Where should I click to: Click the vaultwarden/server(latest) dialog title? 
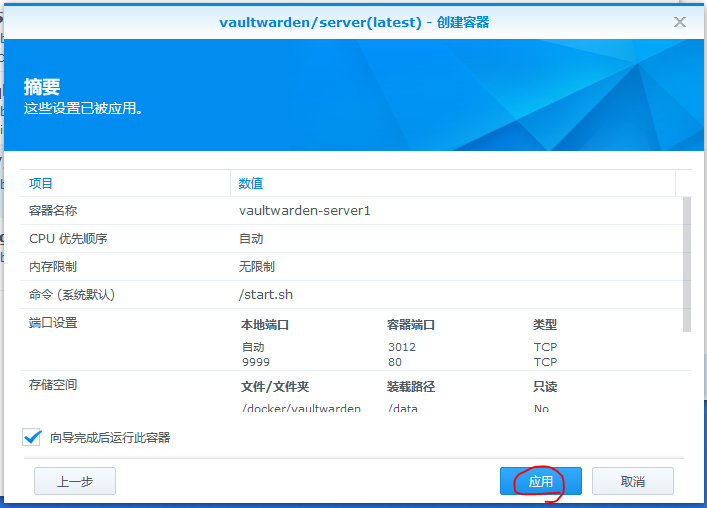[x=354, y=22]
